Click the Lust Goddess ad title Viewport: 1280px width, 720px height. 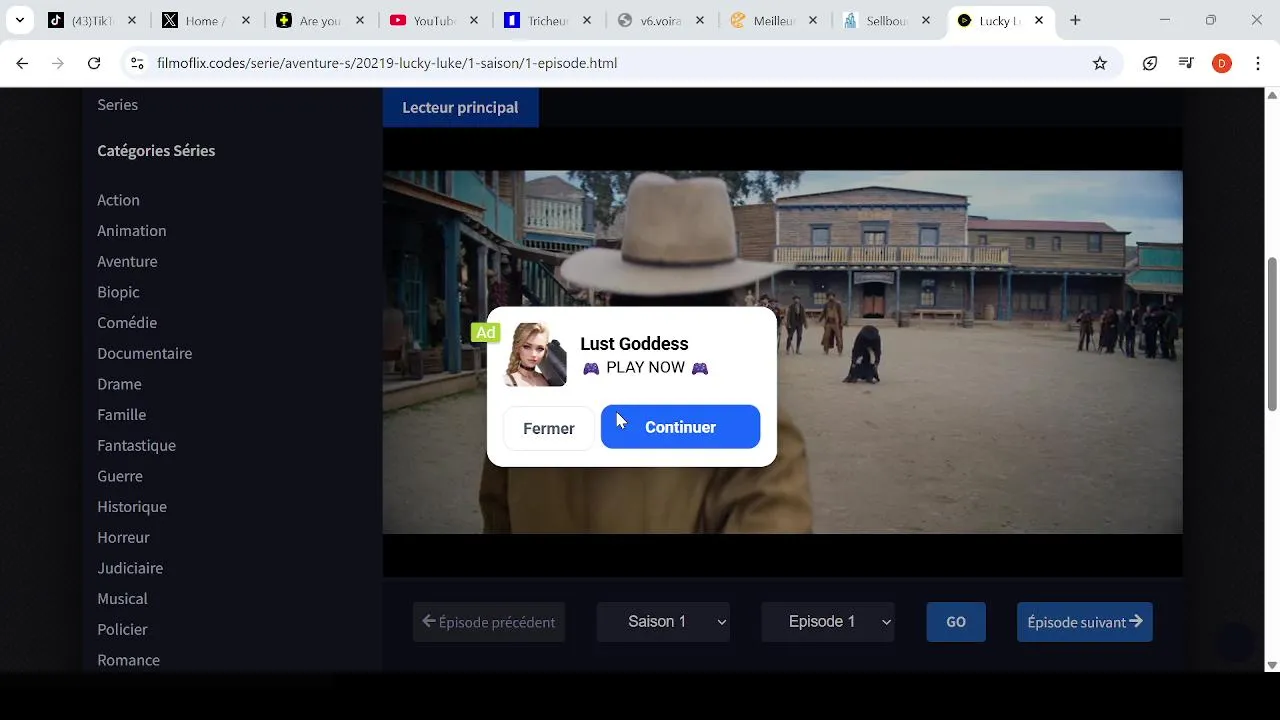[x=634, y=344]
